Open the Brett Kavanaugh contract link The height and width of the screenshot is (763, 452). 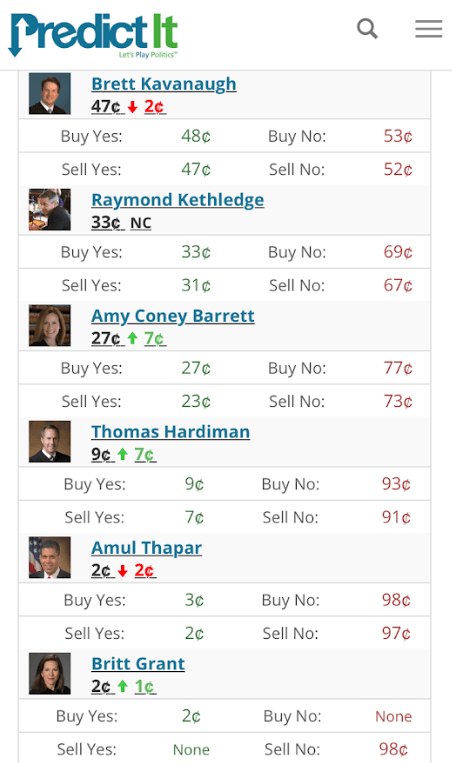tap(164, 84)
